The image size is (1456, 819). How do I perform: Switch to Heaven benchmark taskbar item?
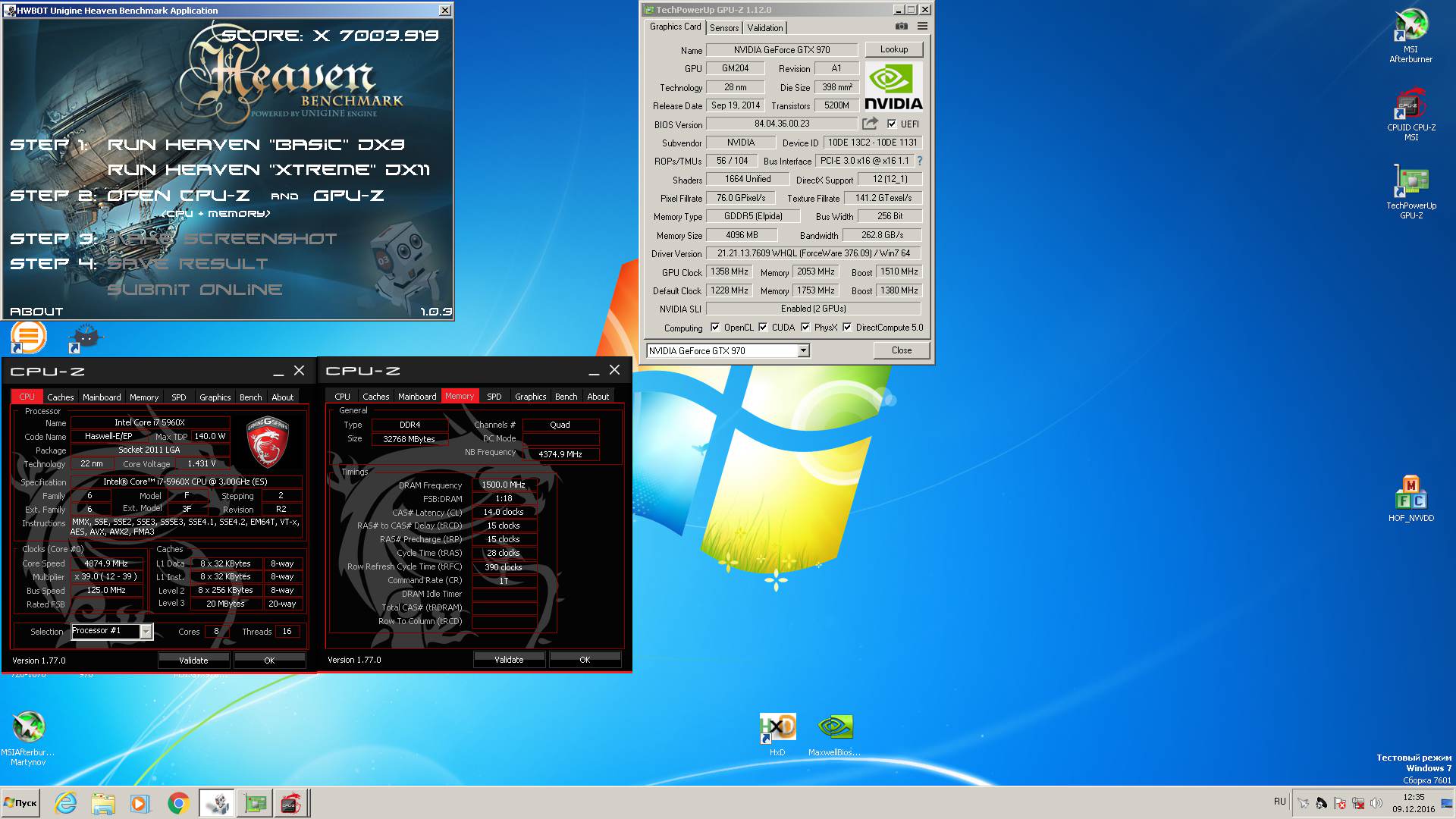217,803
